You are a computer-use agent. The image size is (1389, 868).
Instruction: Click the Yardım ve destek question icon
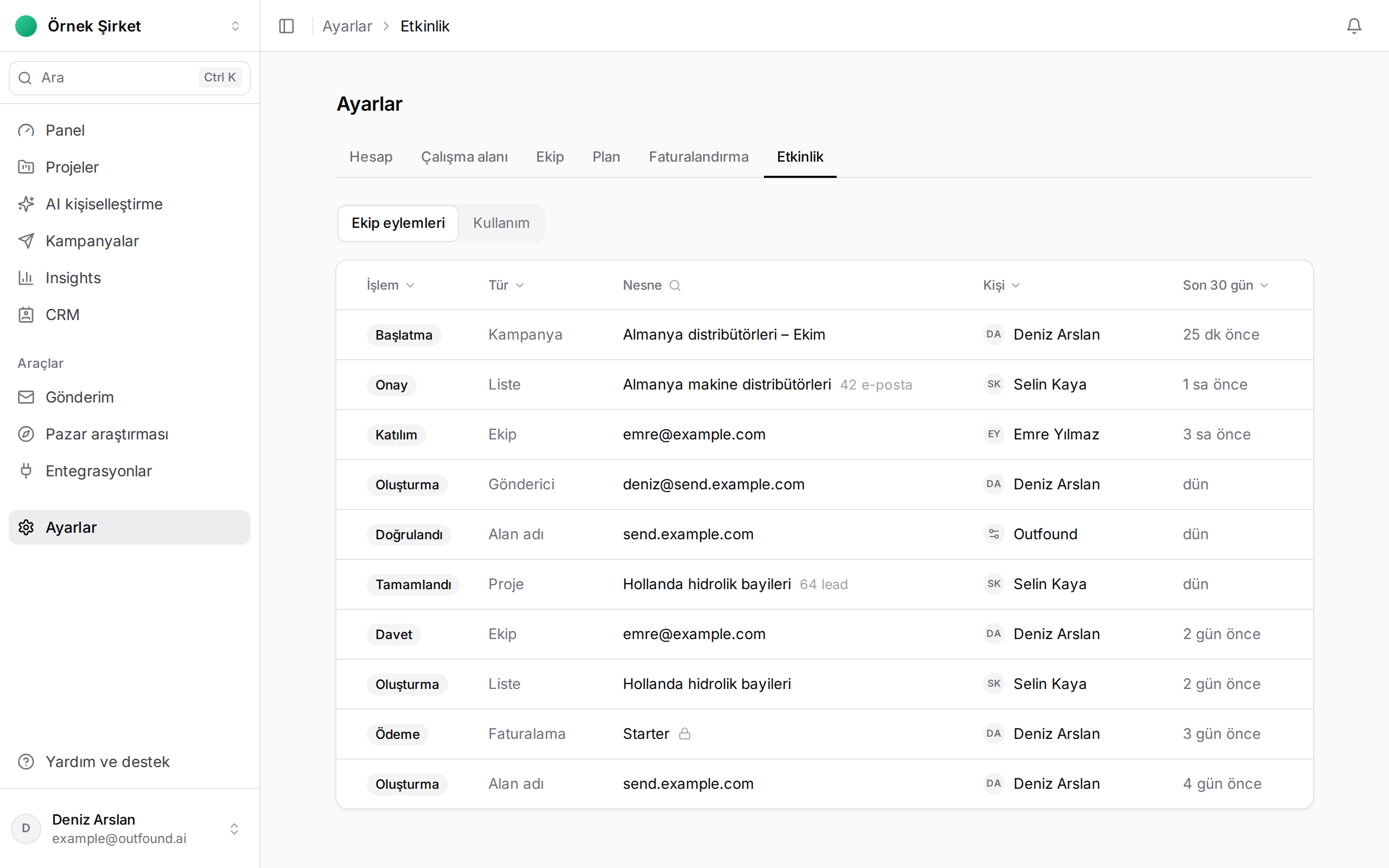pyautogui.click(x=26, y=762)
